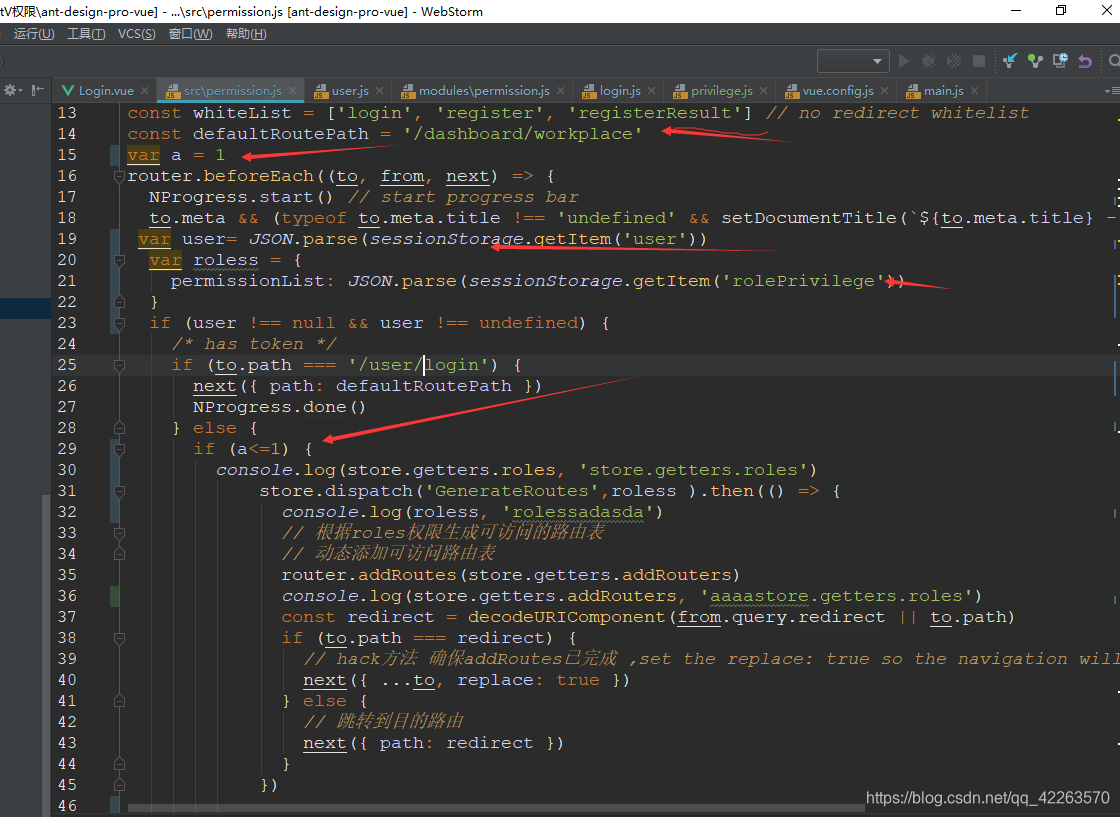Open the 帮助(H) Help menu
The image size is (1120, 817).
pos(246,34)
